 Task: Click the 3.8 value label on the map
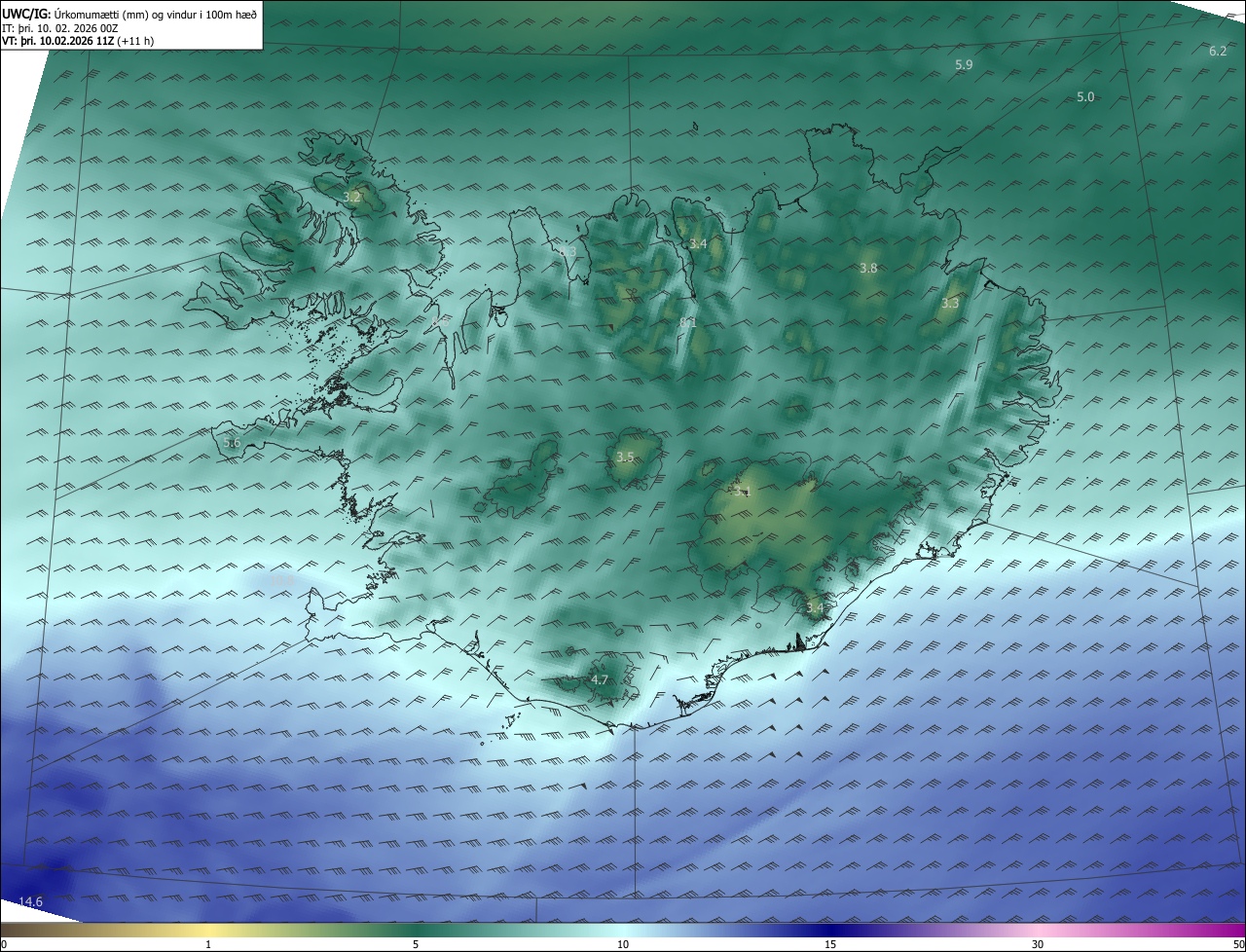(x=869, y=268)
